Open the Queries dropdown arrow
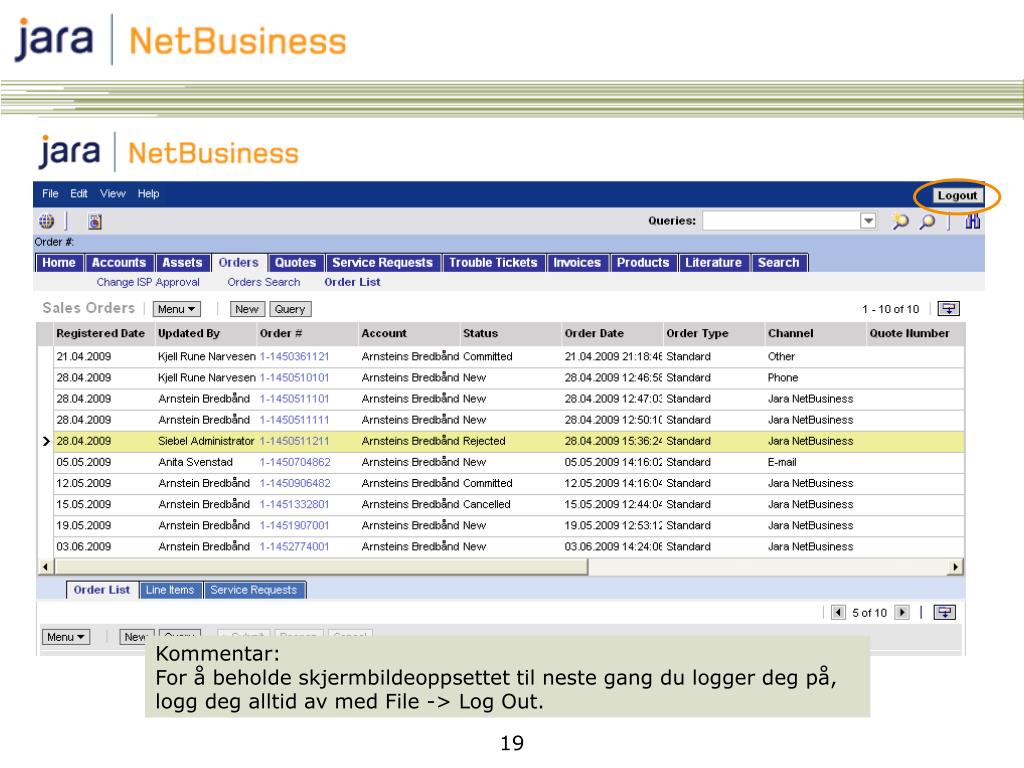 [868, 221]
